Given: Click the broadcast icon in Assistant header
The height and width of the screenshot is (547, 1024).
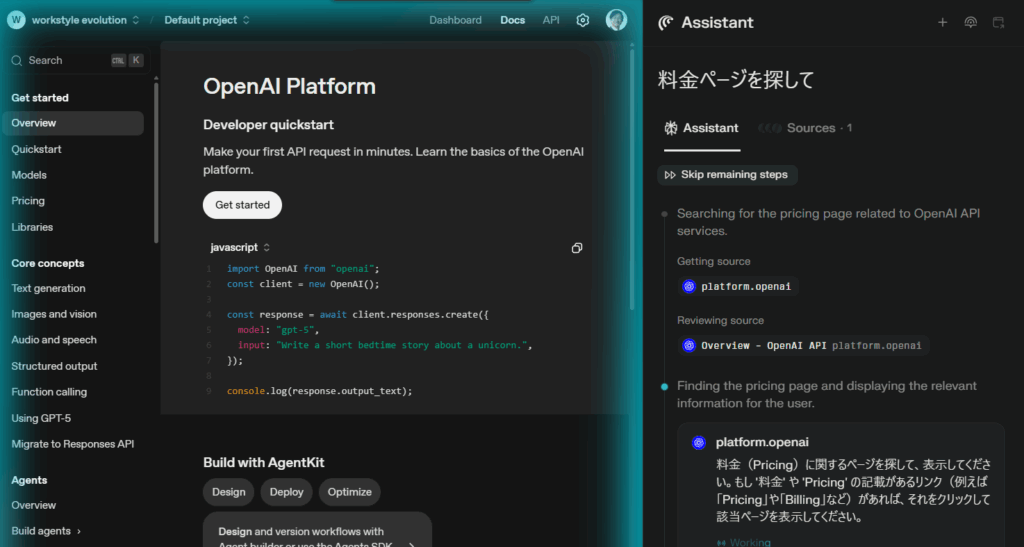Looking at the screenshot, I should [x=970, y=22].
